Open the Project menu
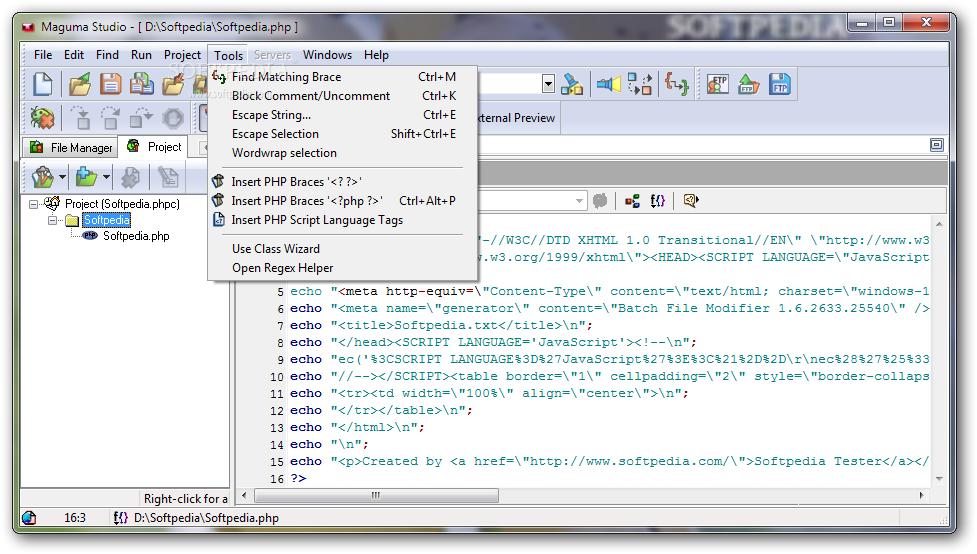This screenshot has width=977, height=554. pos(183,55)
